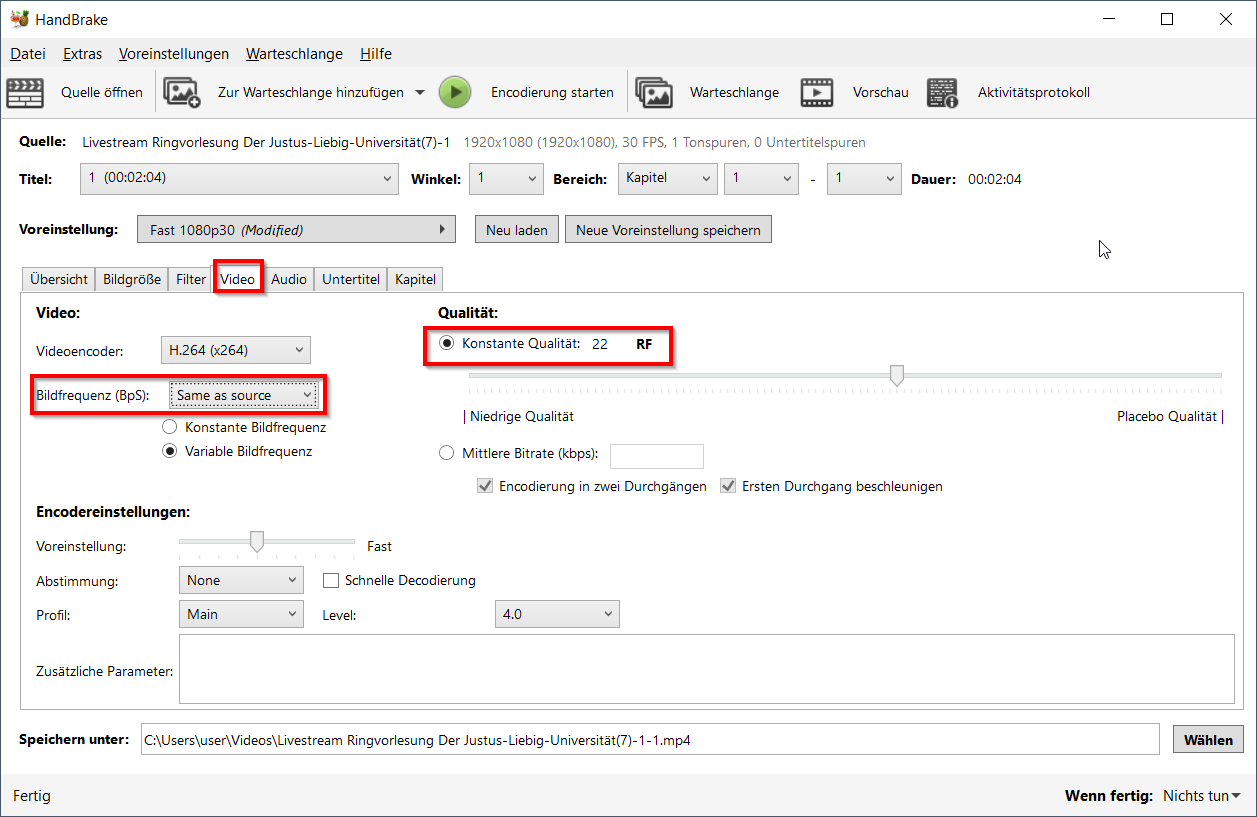Click the Zur Warteschlange hinzufügen icon
This screenshot has width=1257, height=817.
182,93
